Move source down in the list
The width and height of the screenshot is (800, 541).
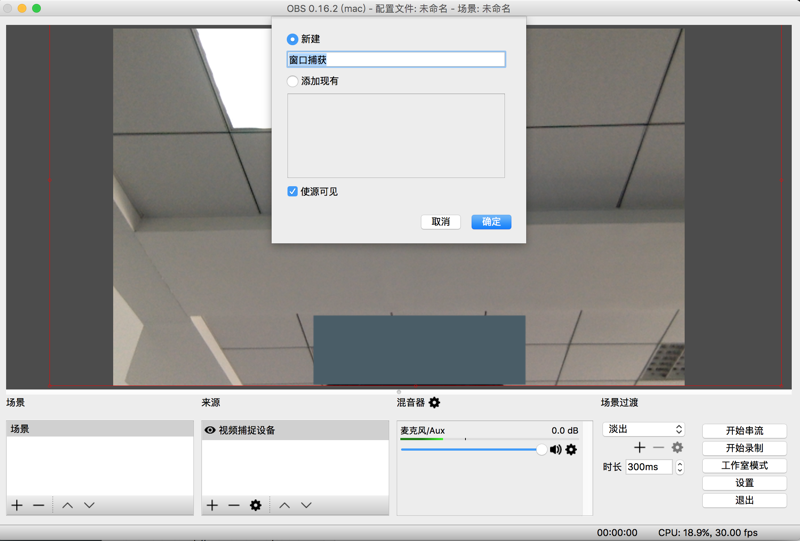tap(306, 505)
